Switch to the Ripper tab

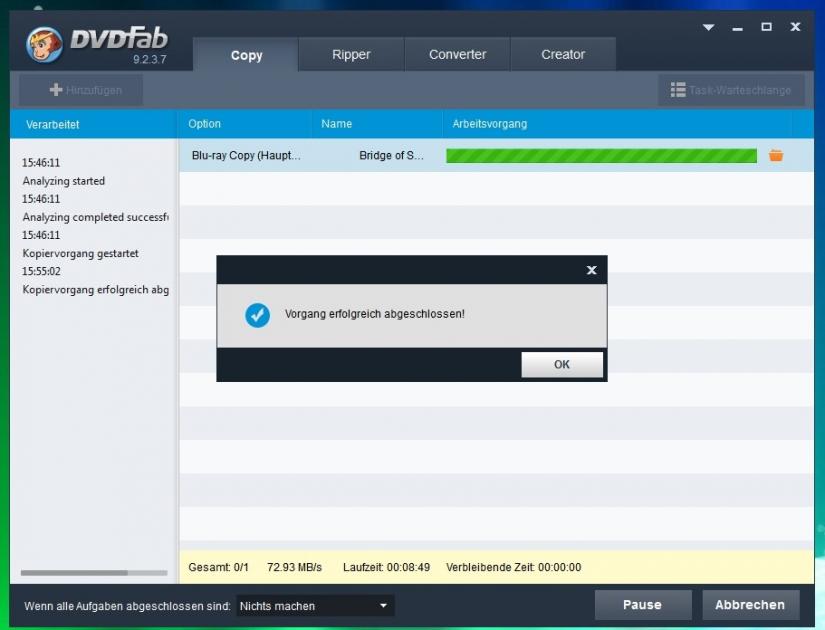351,54
